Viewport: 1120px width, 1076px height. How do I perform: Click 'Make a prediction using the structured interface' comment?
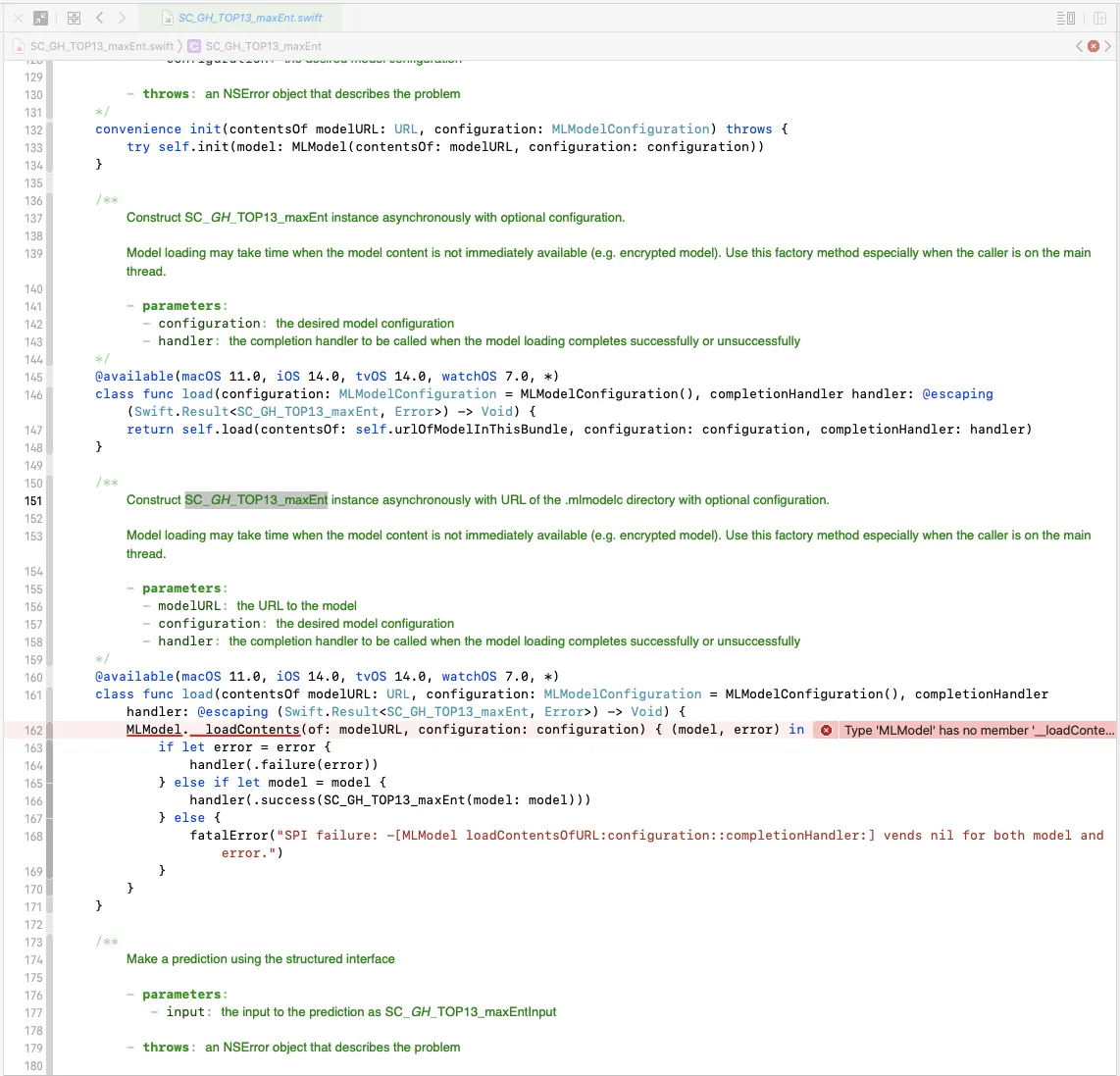coord(261,959)
